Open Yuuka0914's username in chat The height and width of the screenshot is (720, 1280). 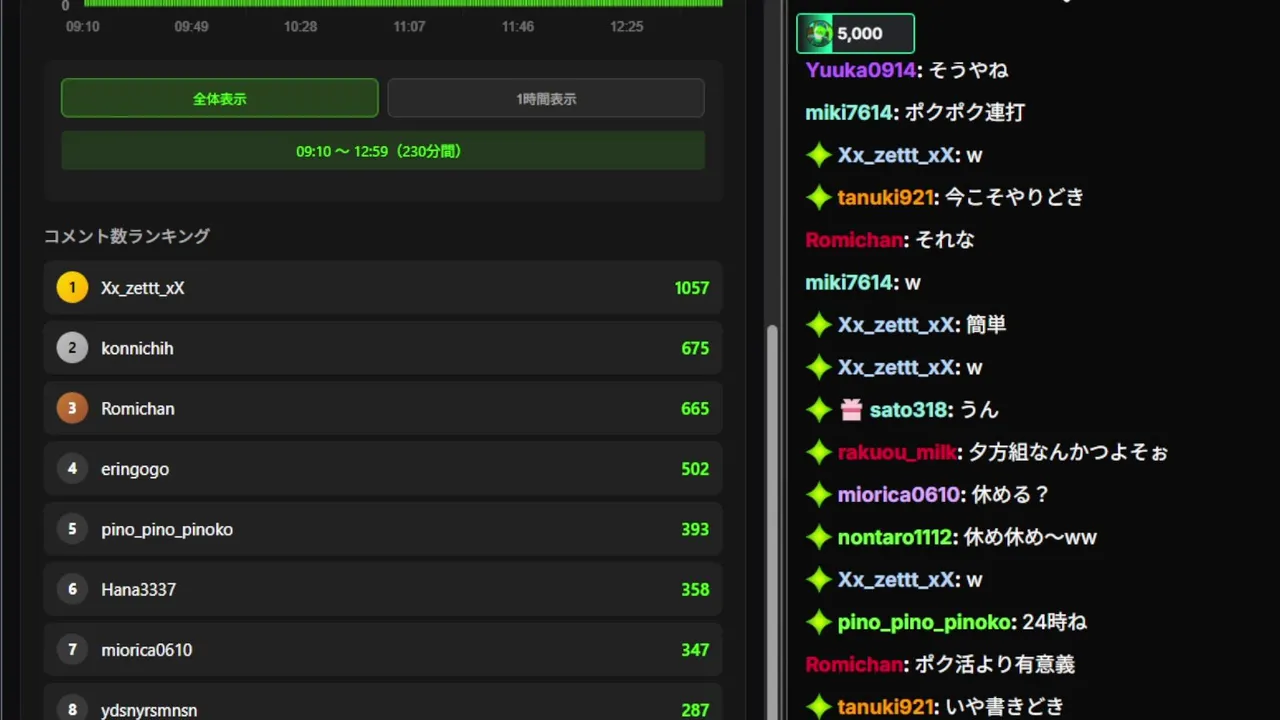click(861, 70)
